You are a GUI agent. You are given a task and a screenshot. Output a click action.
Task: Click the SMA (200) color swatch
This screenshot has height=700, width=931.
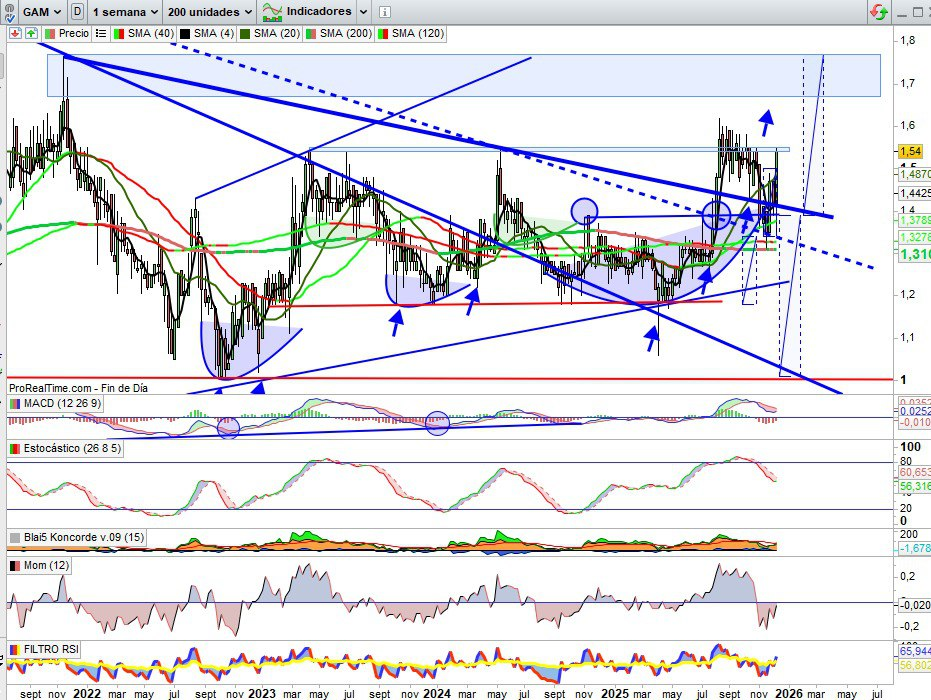311,34
